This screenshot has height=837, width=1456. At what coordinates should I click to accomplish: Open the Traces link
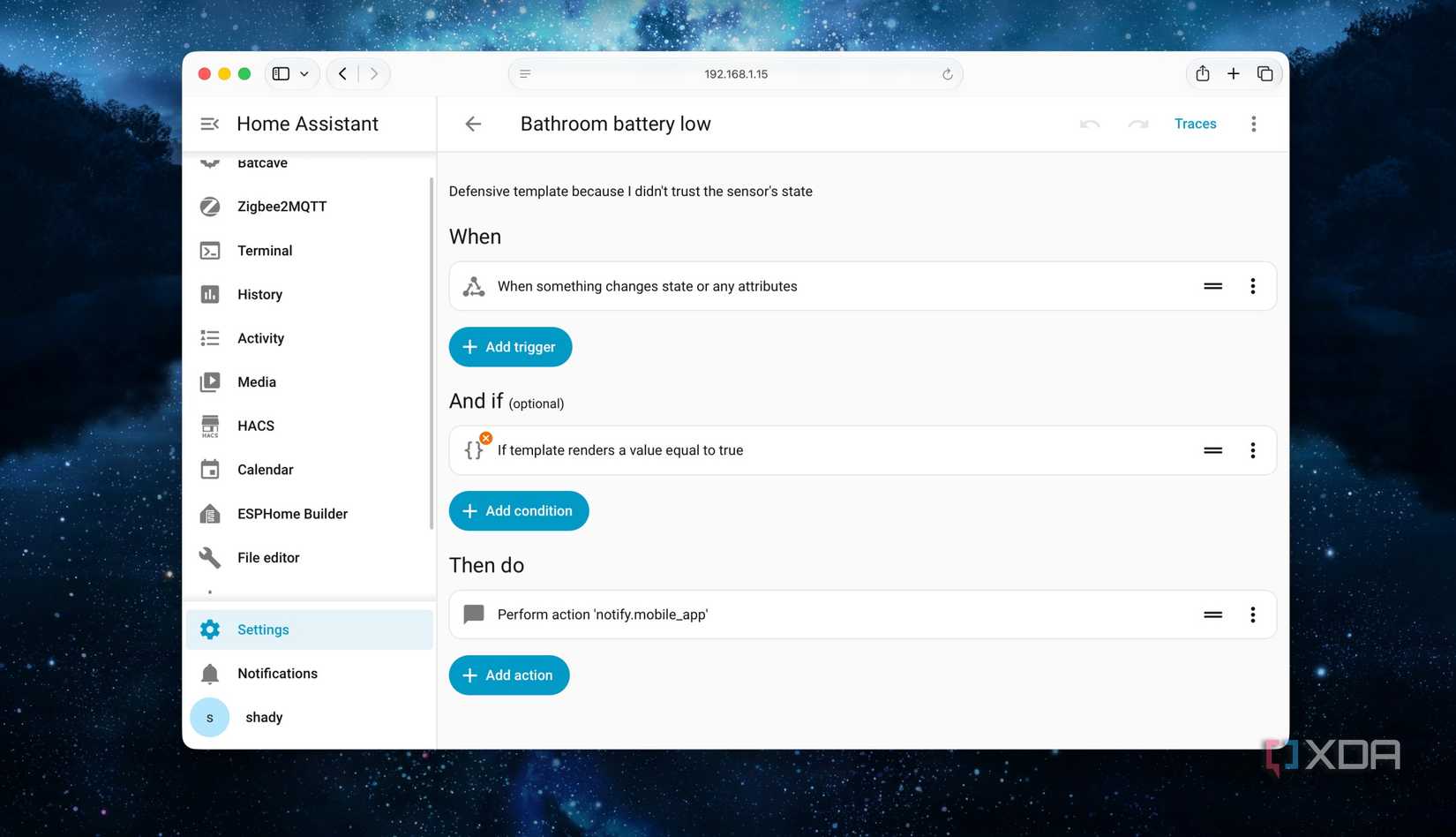[1195, 124]
